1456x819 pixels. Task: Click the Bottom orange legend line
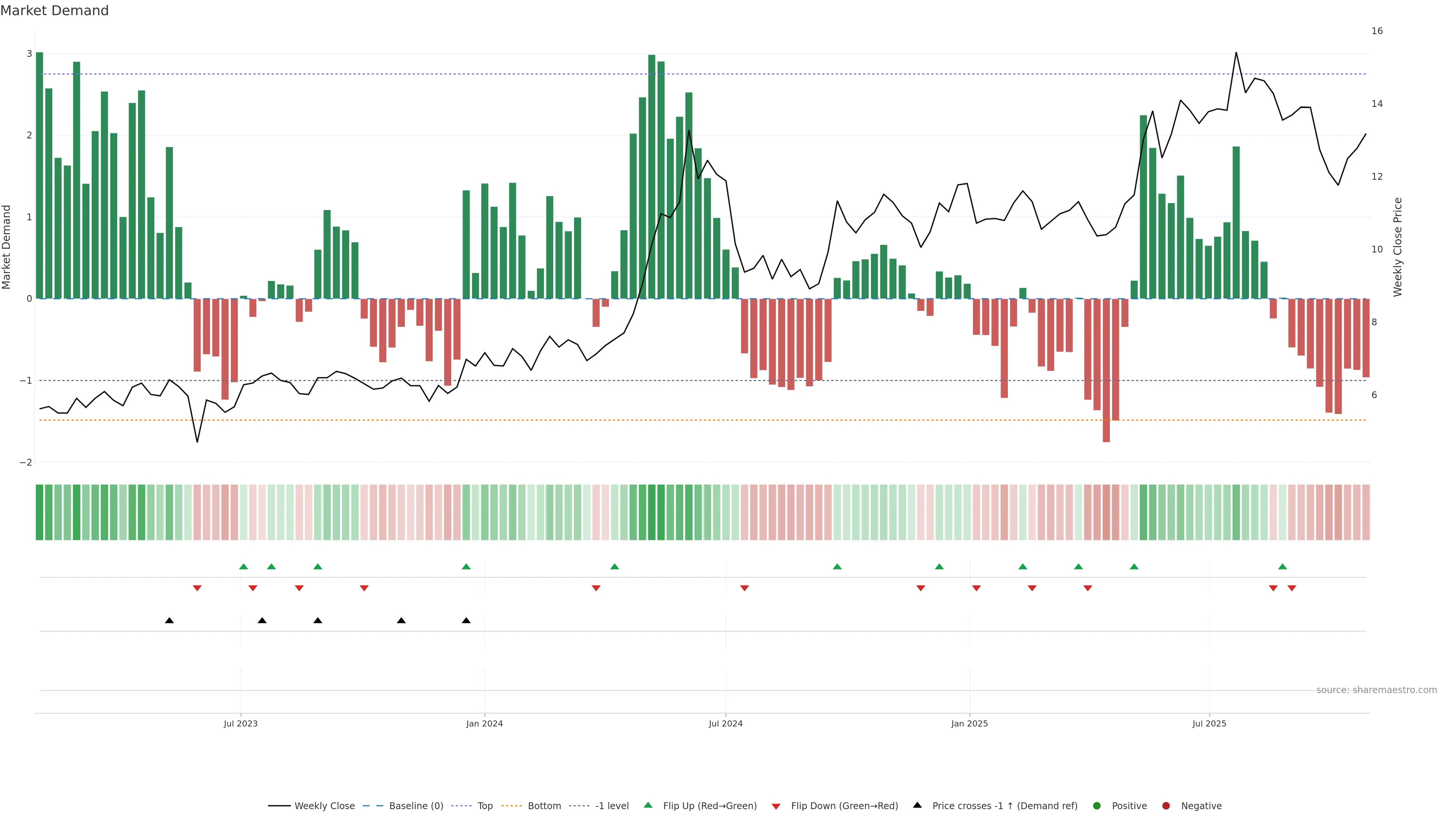tap(511, 806)
